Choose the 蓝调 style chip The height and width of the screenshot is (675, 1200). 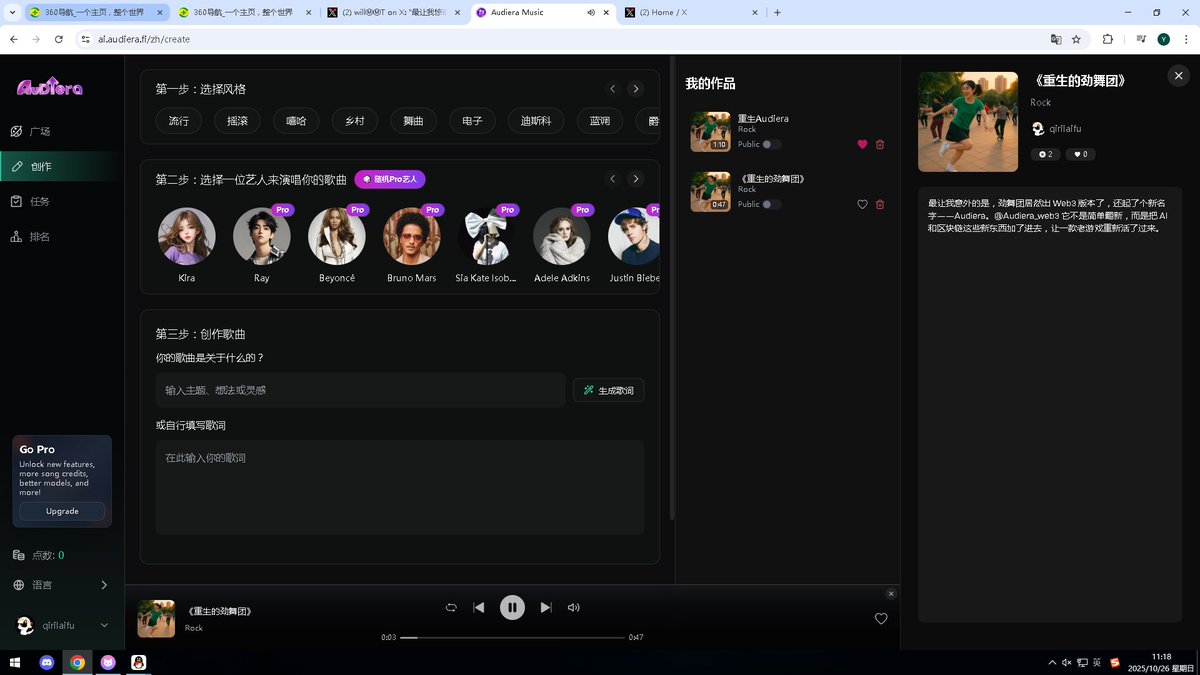(x=600, y=121)
